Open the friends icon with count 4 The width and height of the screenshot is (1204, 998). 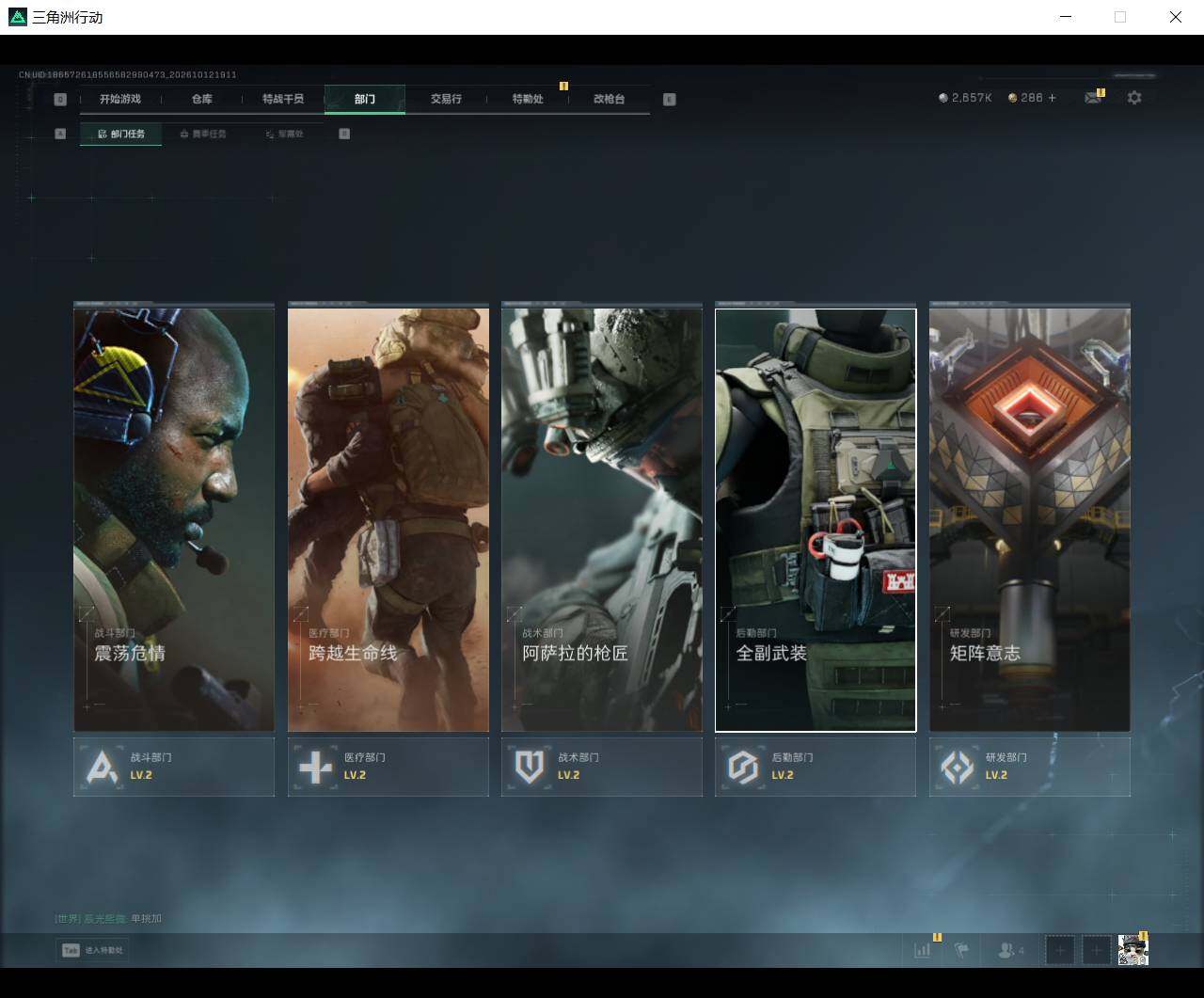point(1011,950)
